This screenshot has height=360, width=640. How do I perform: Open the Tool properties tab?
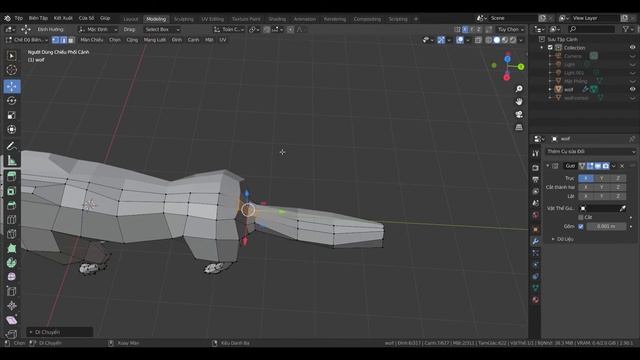click(536, 153)
